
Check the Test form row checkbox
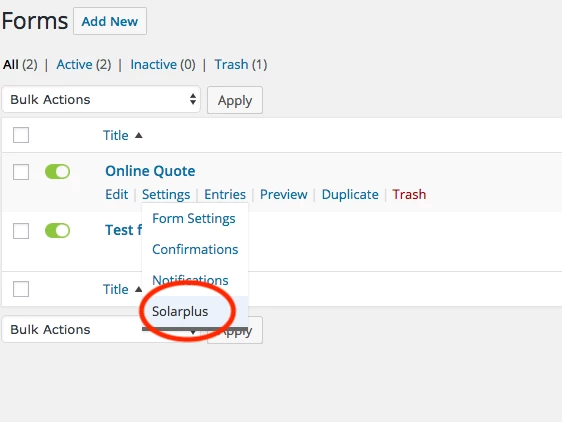click(21, 231)
